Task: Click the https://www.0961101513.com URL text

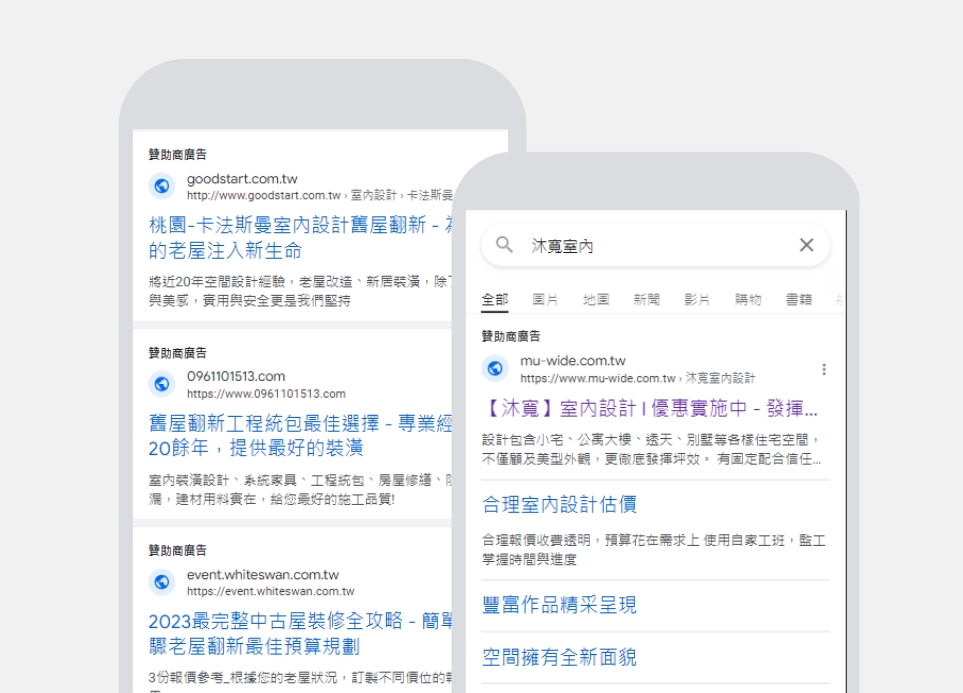Action: 266,394
